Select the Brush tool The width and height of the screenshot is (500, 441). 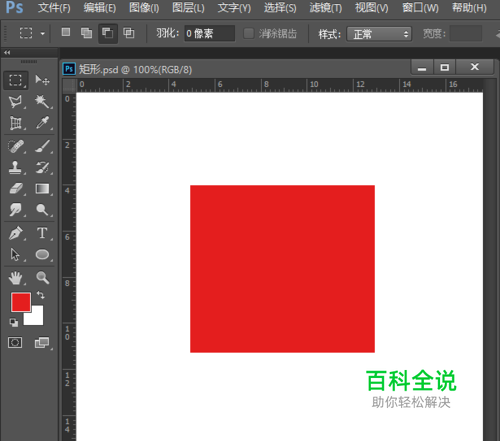click(42, 146)
